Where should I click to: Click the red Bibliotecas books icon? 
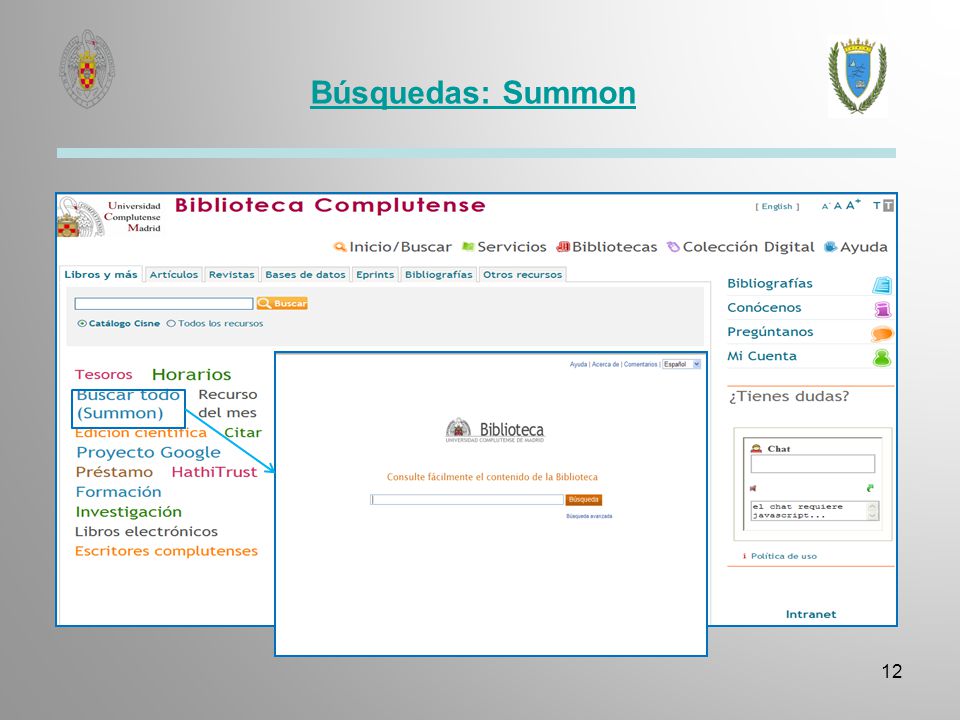(x=563, y=247)
